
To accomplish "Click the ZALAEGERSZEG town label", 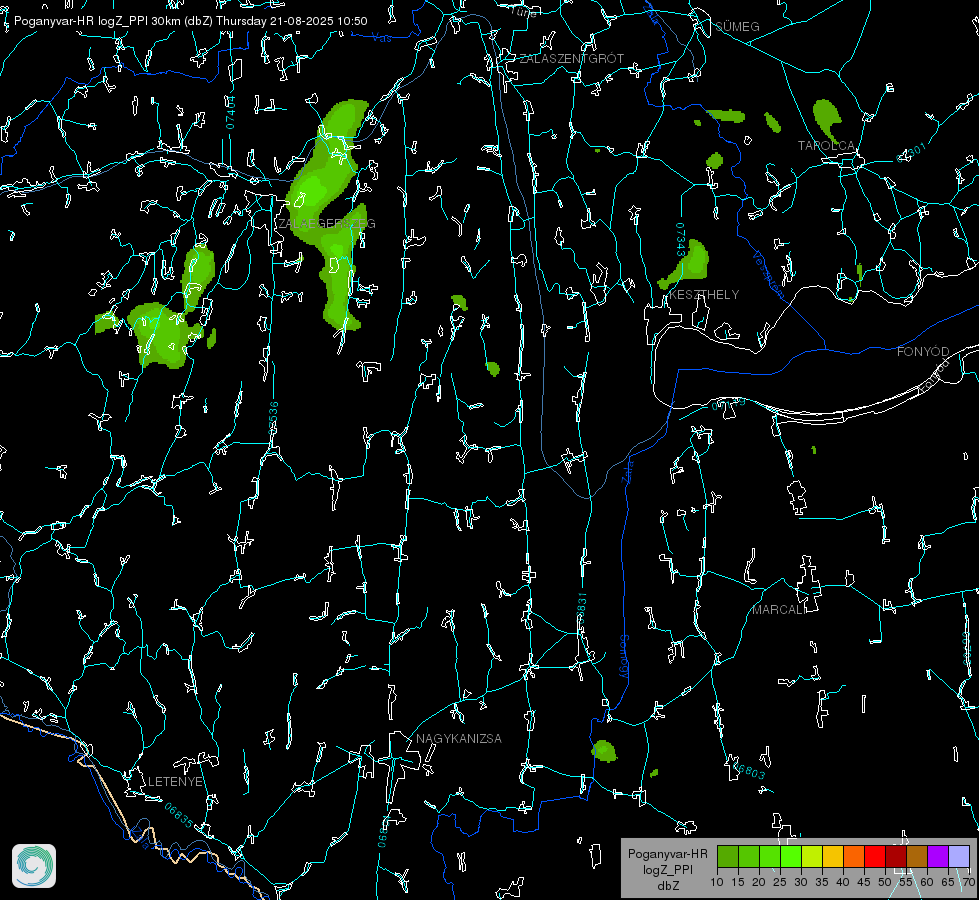I will (x=326, y=223).
